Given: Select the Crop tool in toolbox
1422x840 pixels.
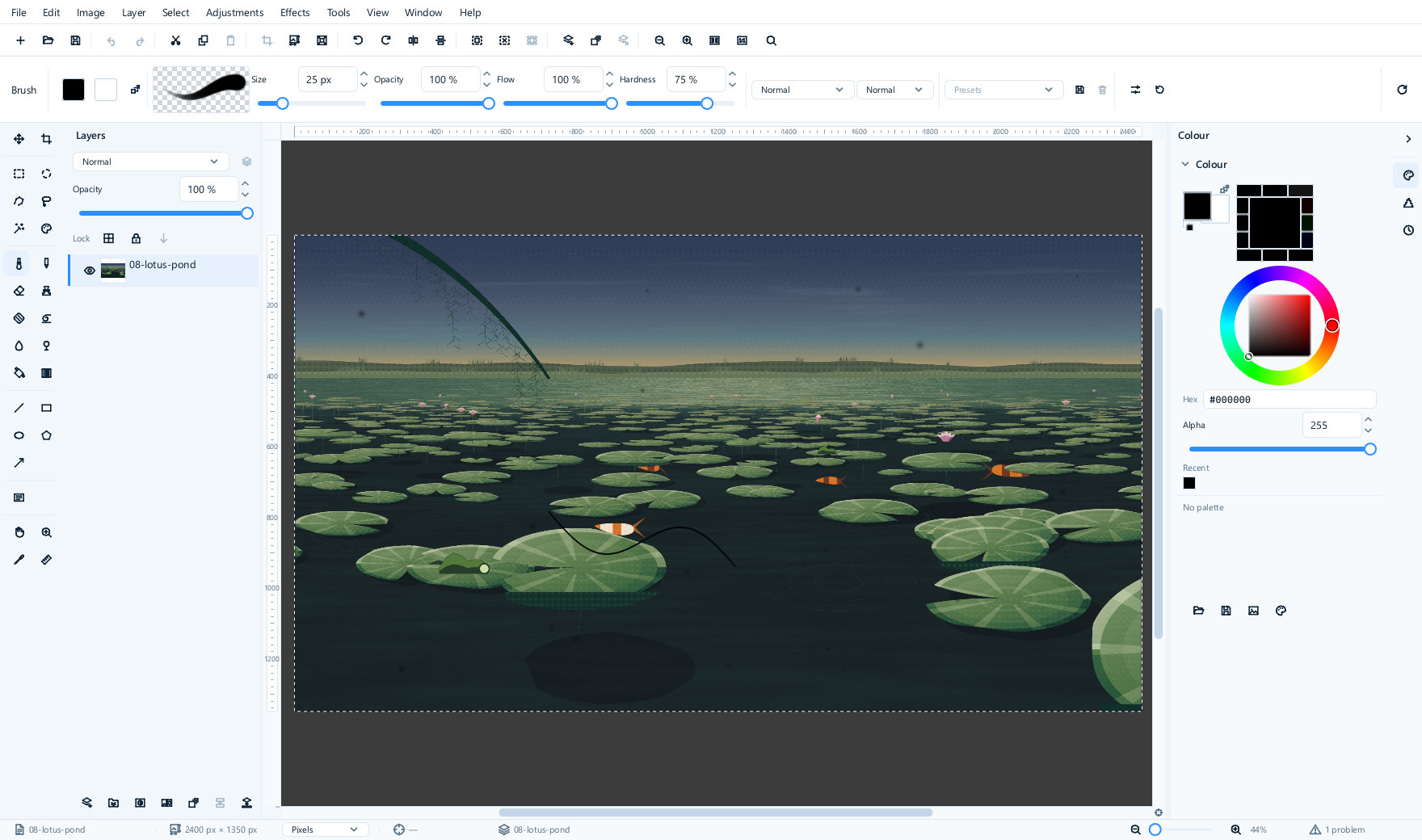Looking at the screenshot, I should pos(46,139).
